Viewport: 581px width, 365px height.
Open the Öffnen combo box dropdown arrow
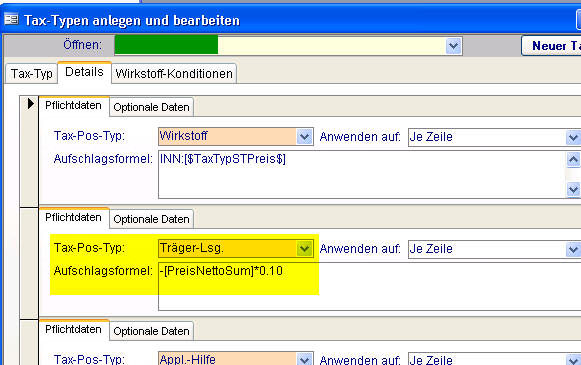(x=453, y=46)
